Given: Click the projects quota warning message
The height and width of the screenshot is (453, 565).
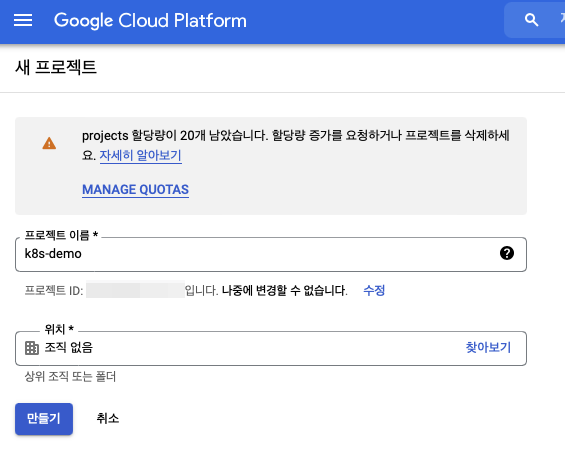Looking at the screenshot, I should [x=295, y=145].
